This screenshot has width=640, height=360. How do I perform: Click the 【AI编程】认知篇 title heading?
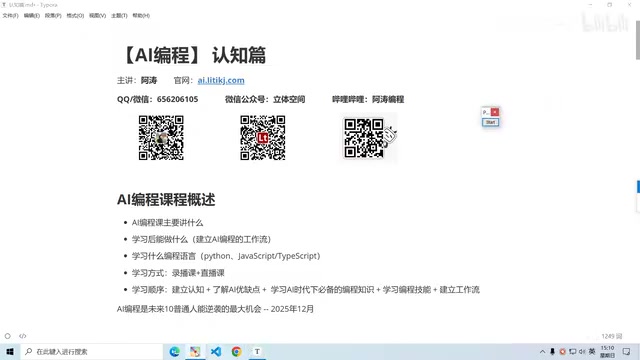pyautogui.click(x=192, y=55)
